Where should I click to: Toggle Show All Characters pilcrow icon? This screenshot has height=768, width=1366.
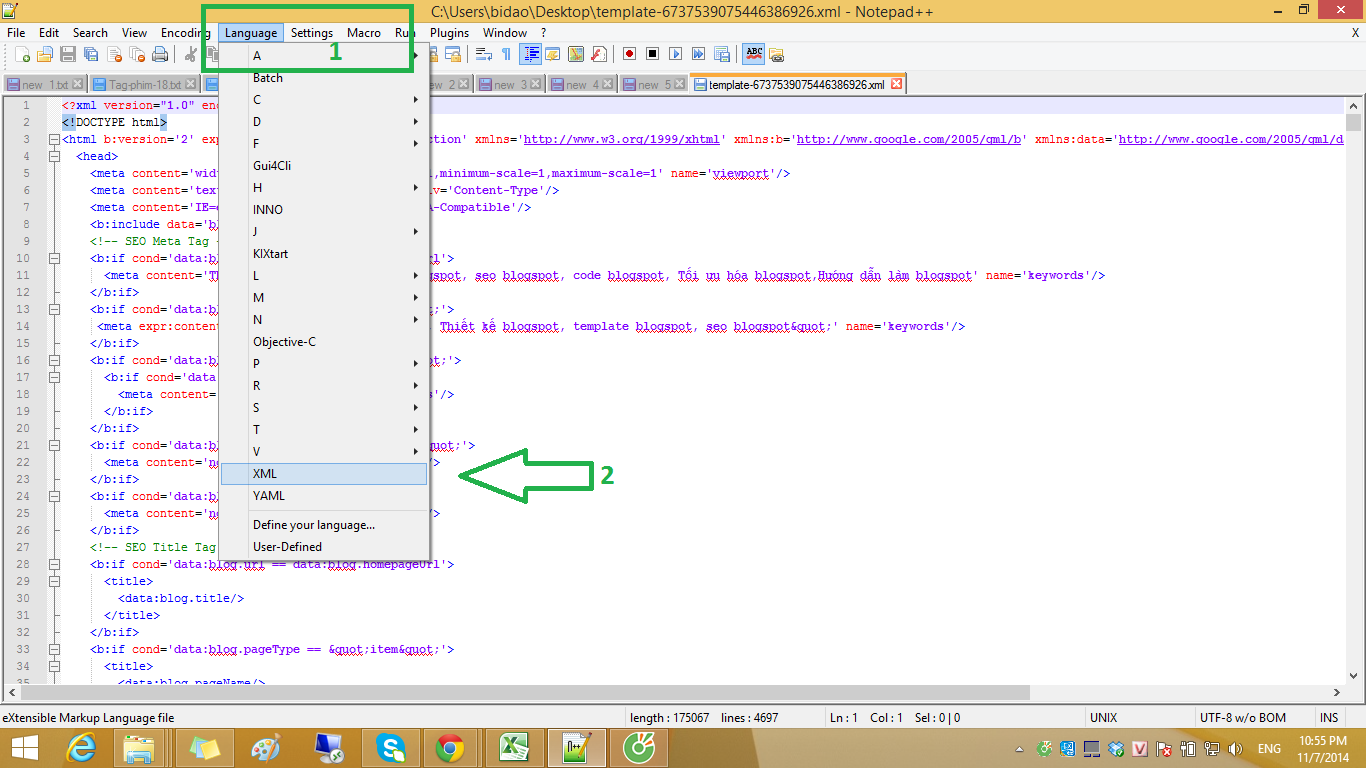coord(506,54)
